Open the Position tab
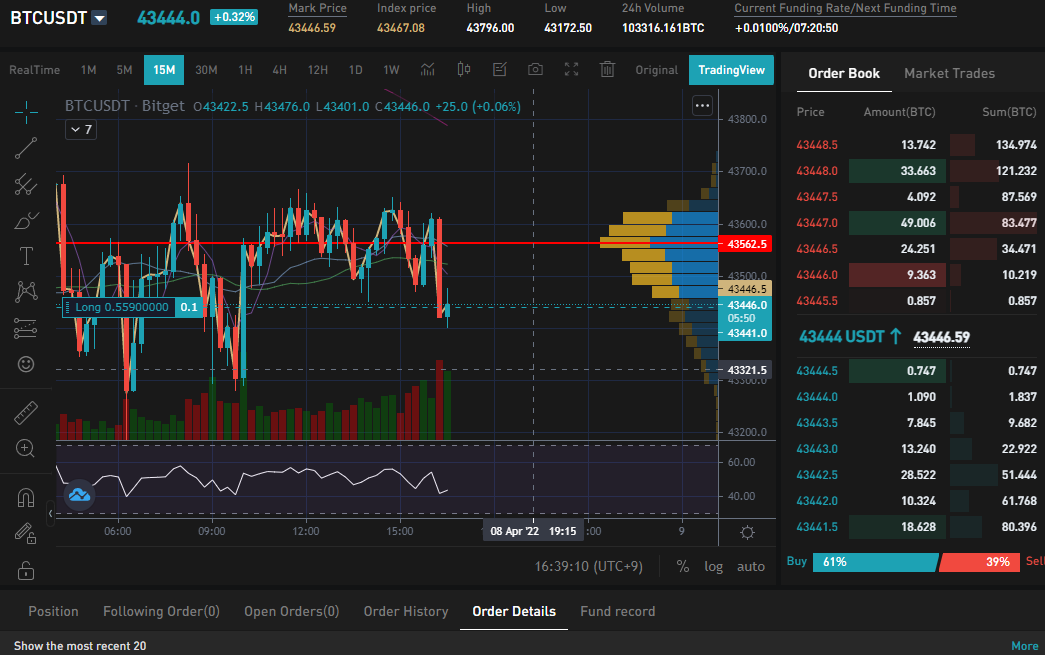This screenshot has width=1045, height=655. coord(53,611)
